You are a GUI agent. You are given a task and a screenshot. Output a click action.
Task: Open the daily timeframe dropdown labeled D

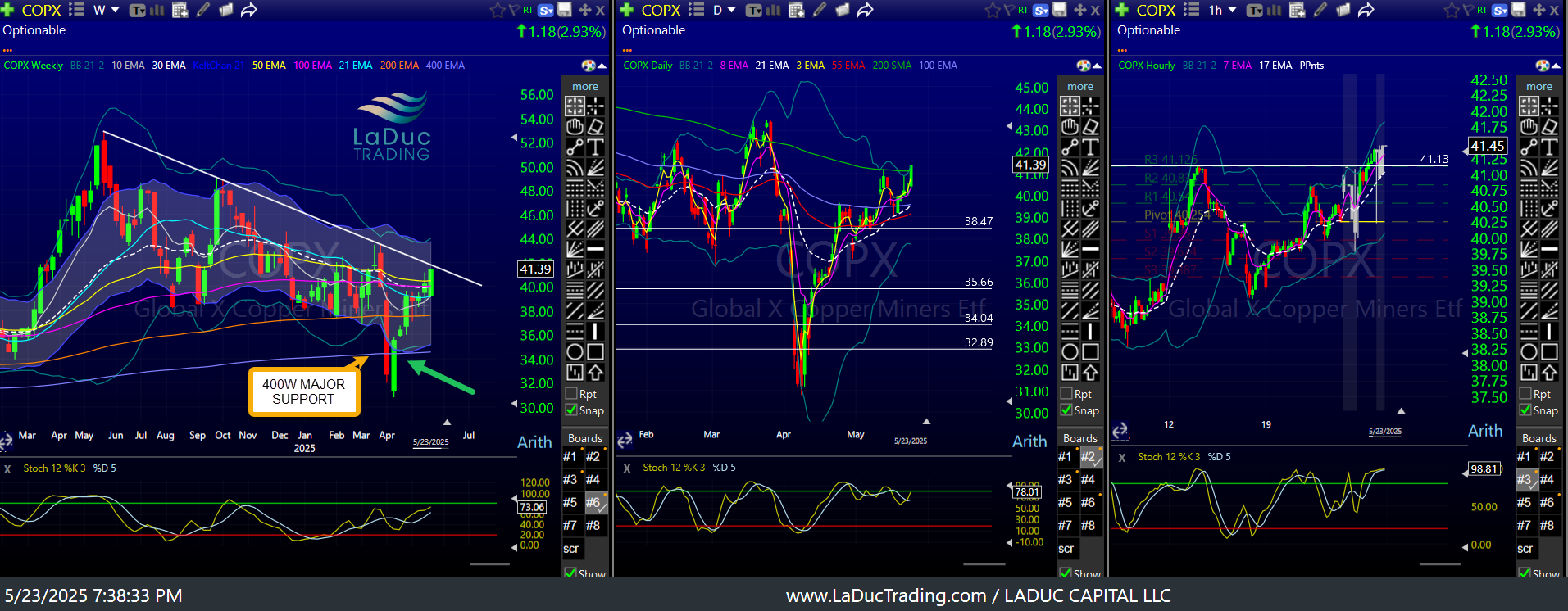(x=725, y=10)
